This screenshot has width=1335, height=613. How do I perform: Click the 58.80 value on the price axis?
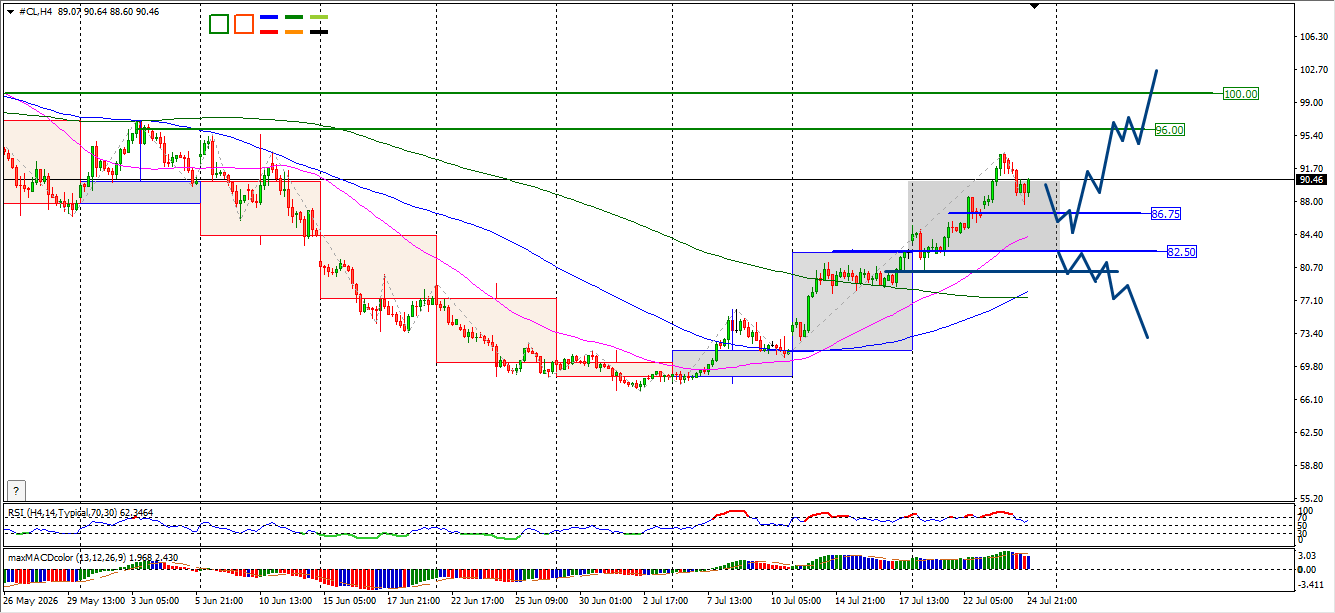(x=1310, y=466)
